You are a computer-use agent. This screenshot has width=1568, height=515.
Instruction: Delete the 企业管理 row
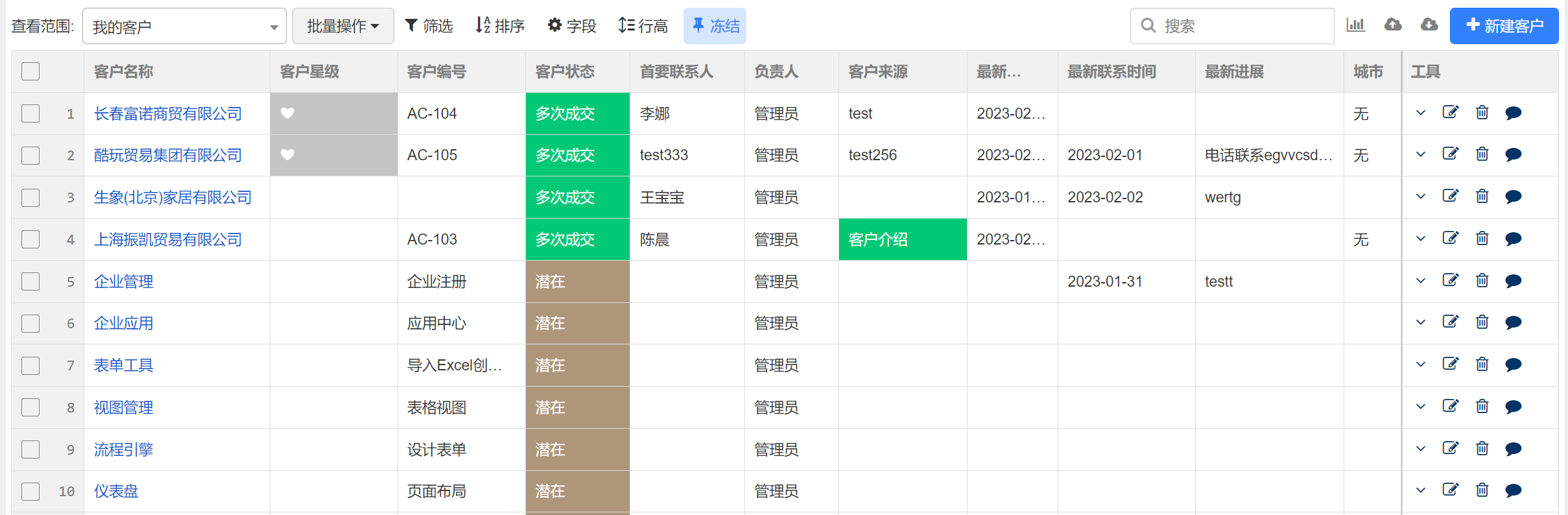(x=1482, y=281)
